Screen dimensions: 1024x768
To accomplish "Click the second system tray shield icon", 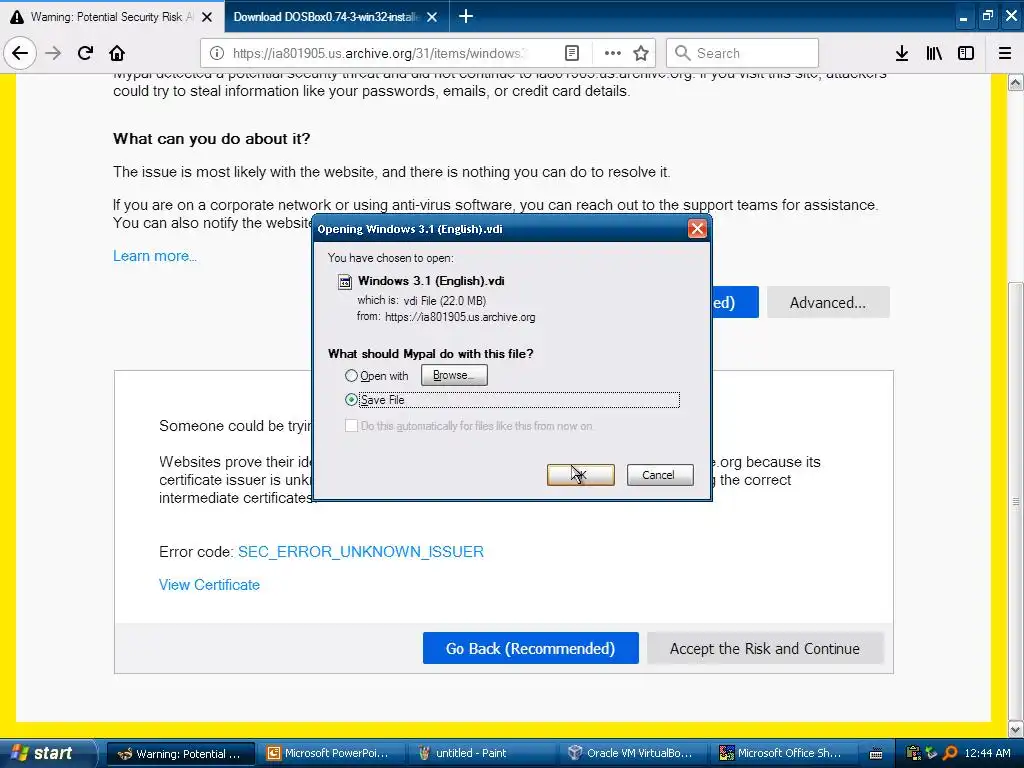I will click(x=931, y=753).
